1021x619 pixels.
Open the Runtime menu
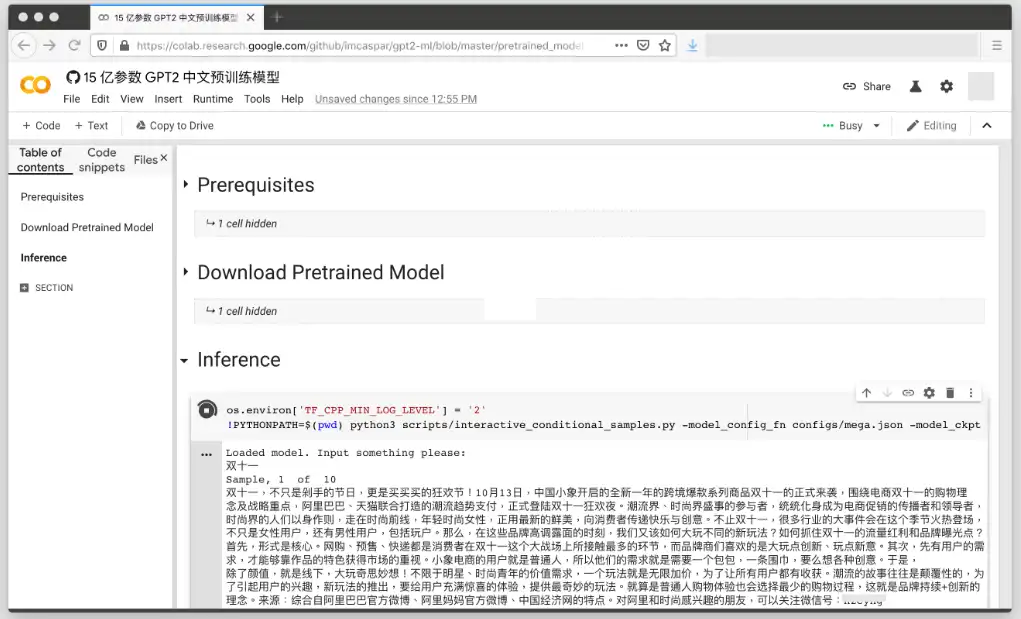(213, 99)
